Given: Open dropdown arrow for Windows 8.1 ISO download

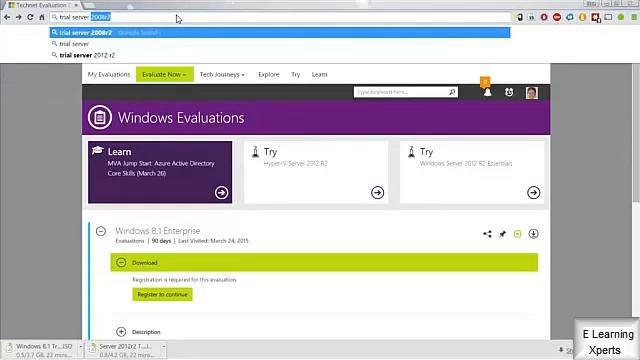Looking at the screenshot, I should pos(80,347).
